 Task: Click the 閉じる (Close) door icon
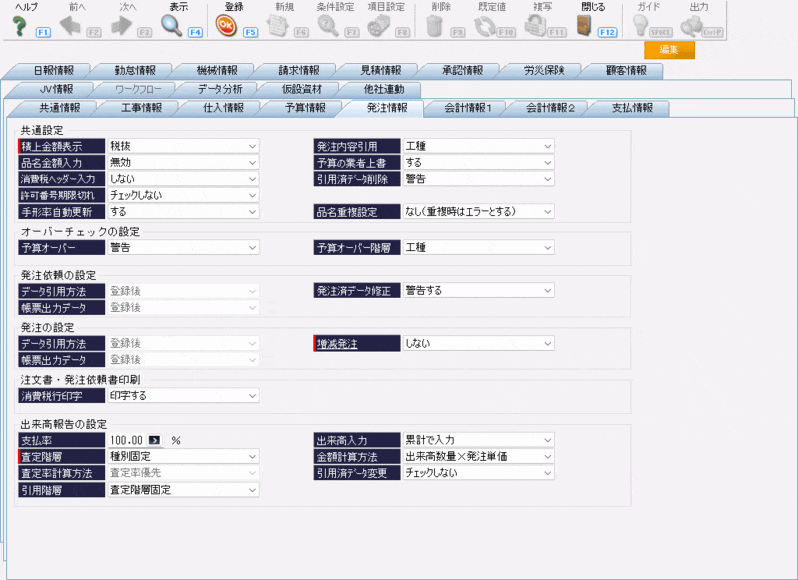click(591, 26)
